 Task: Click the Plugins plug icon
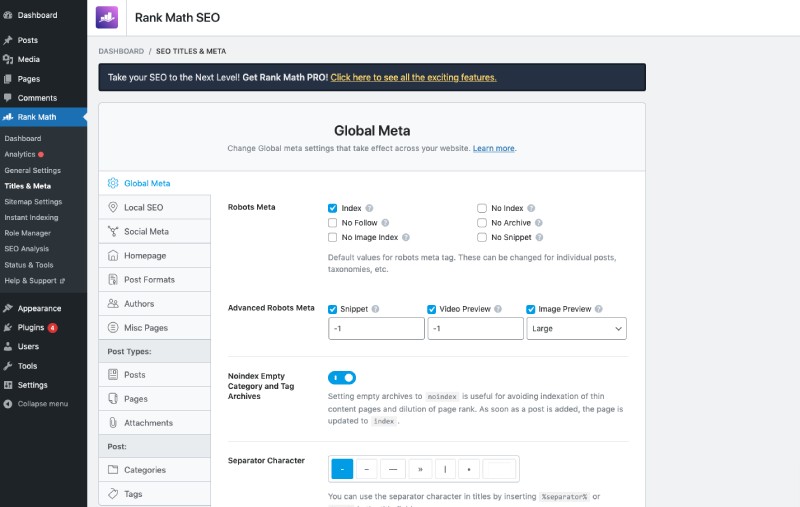(x=8, y=327)
